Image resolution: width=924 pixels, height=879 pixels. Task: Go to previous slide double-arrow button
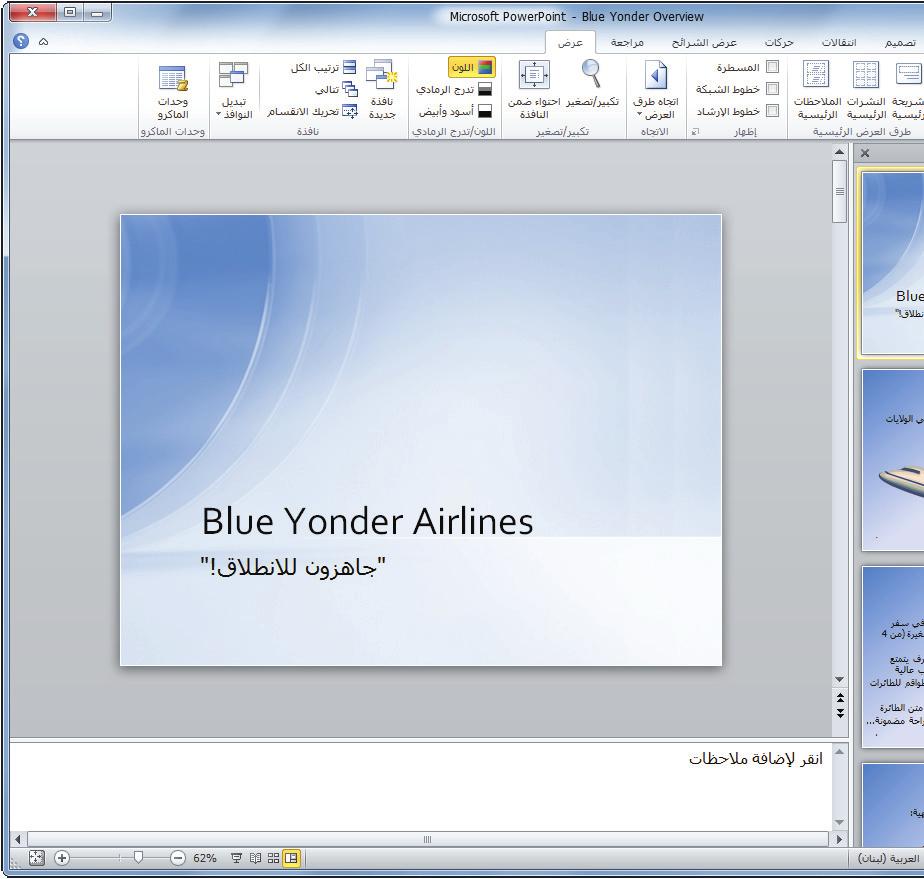pyautogui.click(x=840, y=698)
